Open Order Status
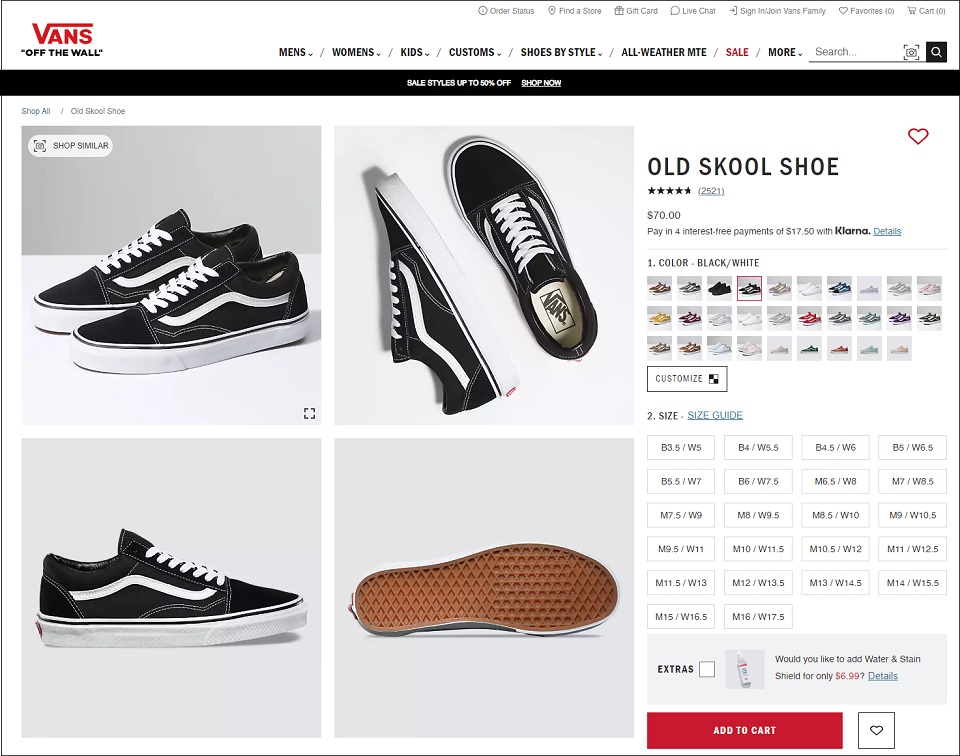The height and width of the screenshot is (756, 960). coord(506,11)
